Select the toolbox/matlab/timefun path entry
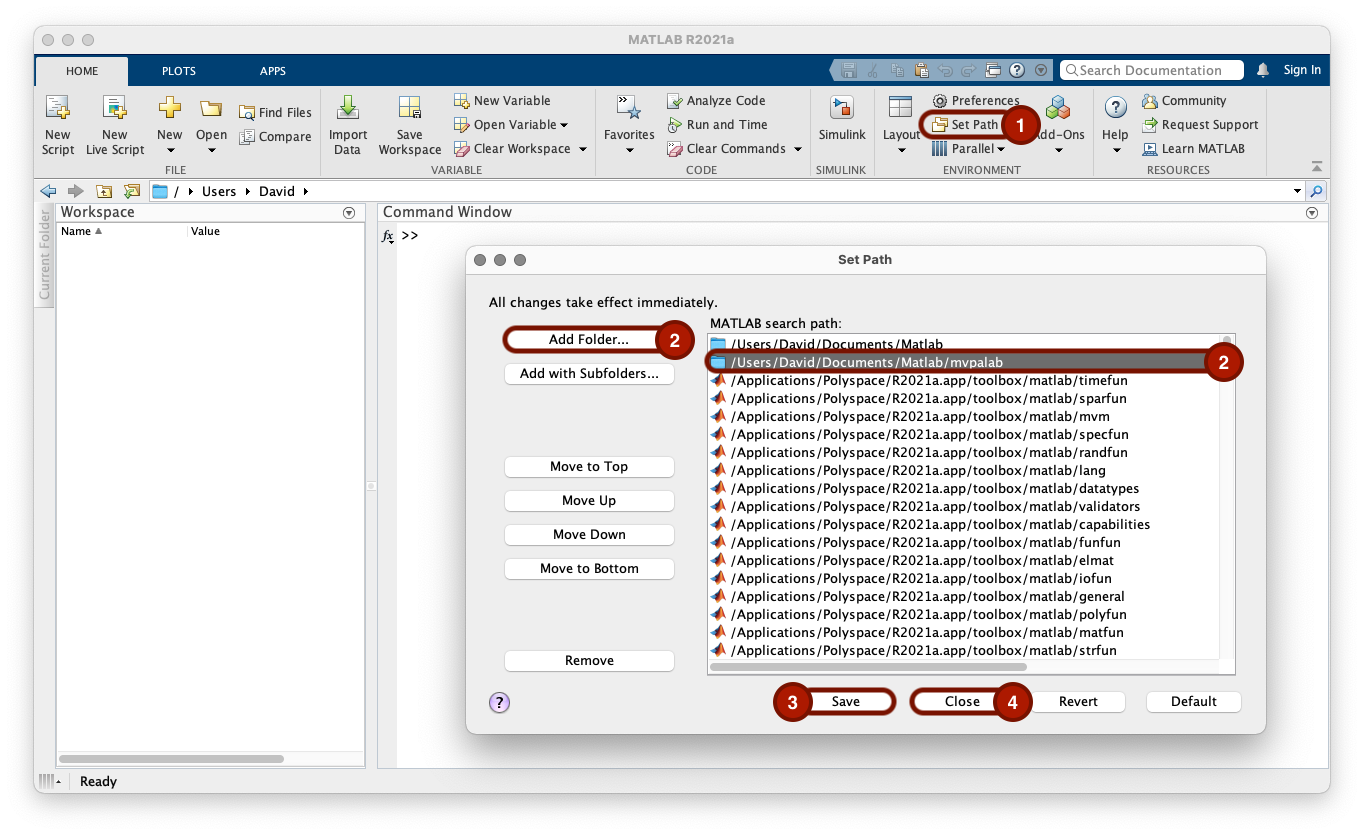Image resolution: width=1364 pixels, height=835 pixels. pyautogui.click(x=963, y=380)
